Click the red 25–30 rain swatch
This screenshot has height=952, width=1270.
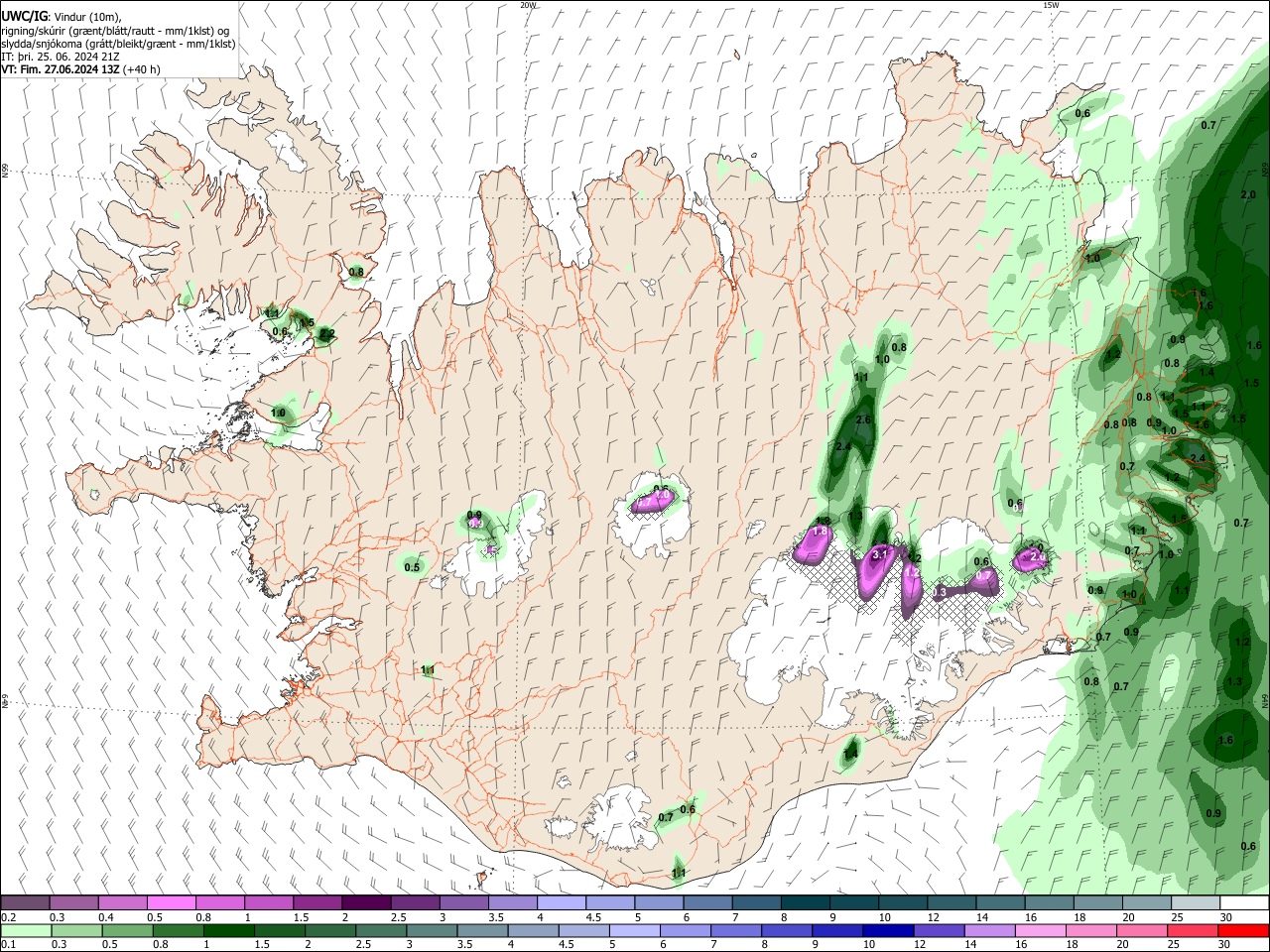pyautogui.click(x=1192, y=931)
